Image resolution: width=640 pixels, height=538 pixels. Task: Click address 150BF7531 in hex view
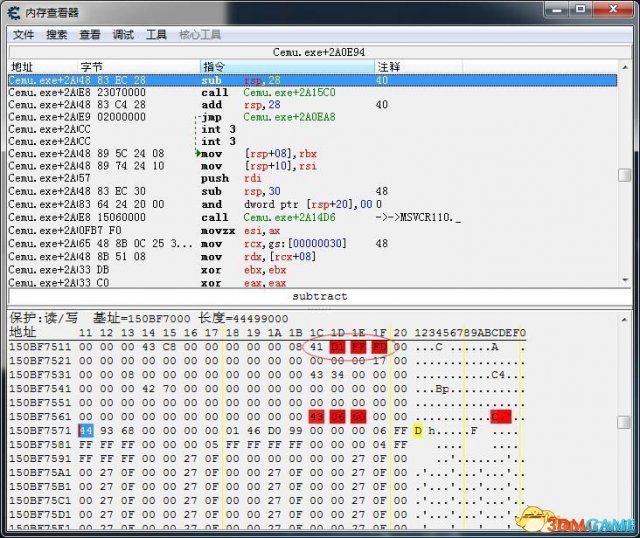pyautogui.click(x=40, y=375)
